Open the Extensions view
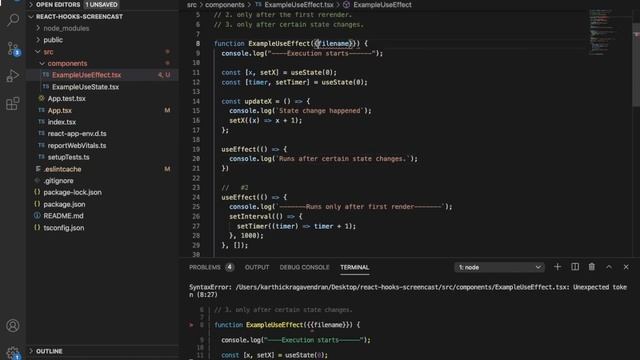Screen dimensions: 640x360 tap(13, 104)
